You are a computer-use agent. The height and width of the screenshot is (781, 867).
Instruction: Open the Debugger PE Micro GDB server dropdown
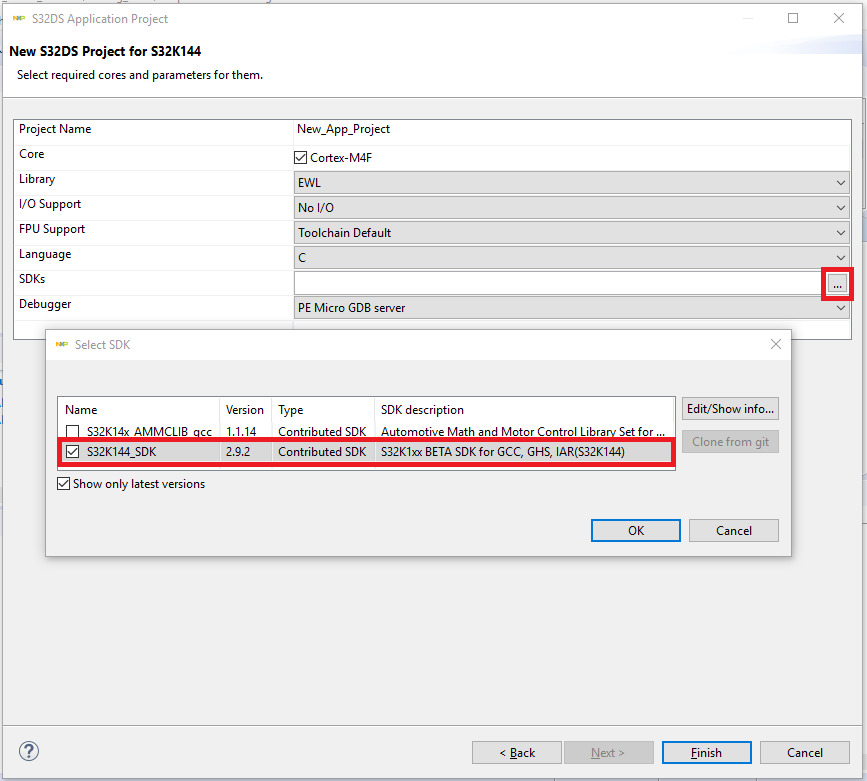tap(571, 308)
